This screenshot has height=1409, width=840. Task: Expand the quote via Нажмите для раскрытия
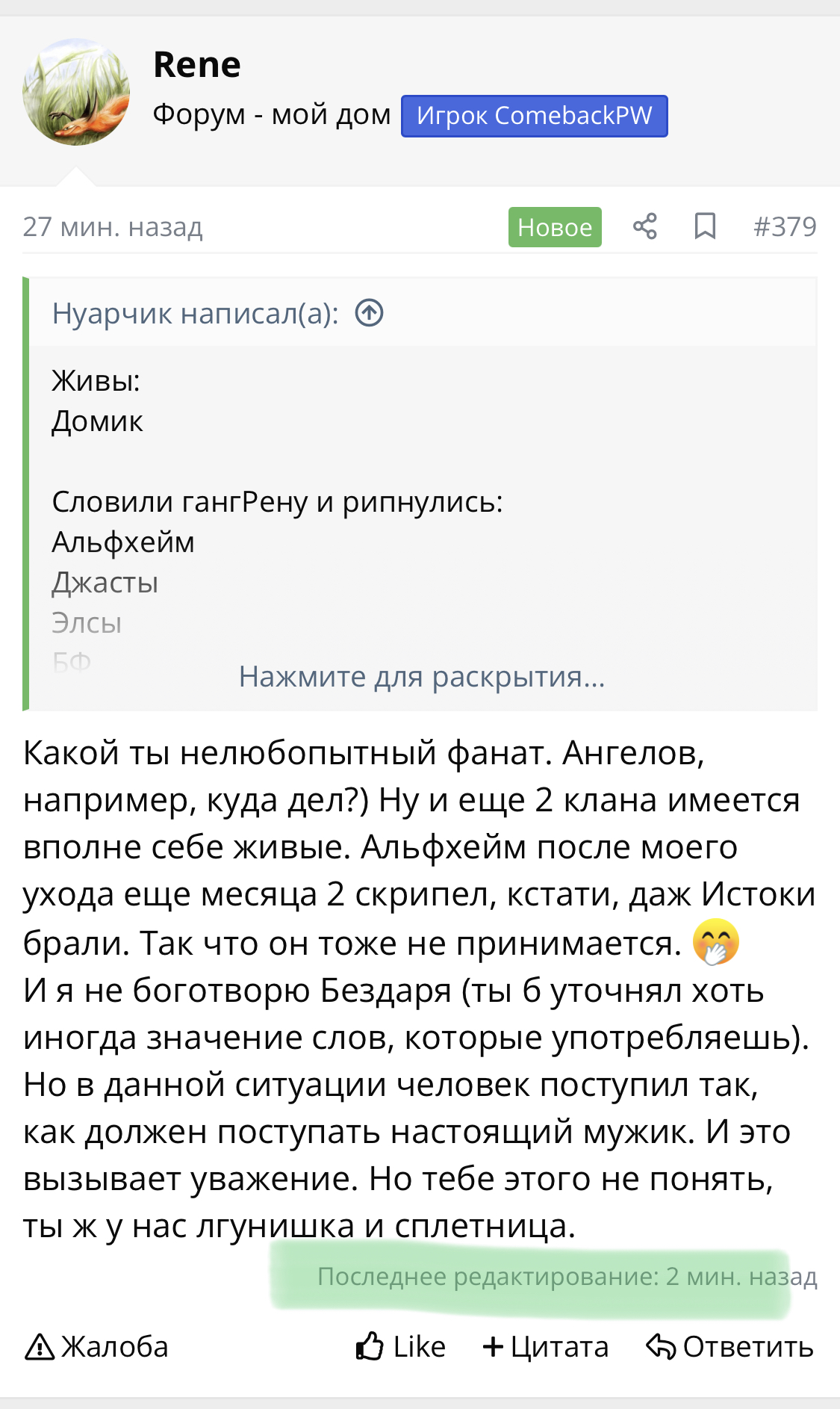(422, 677)
